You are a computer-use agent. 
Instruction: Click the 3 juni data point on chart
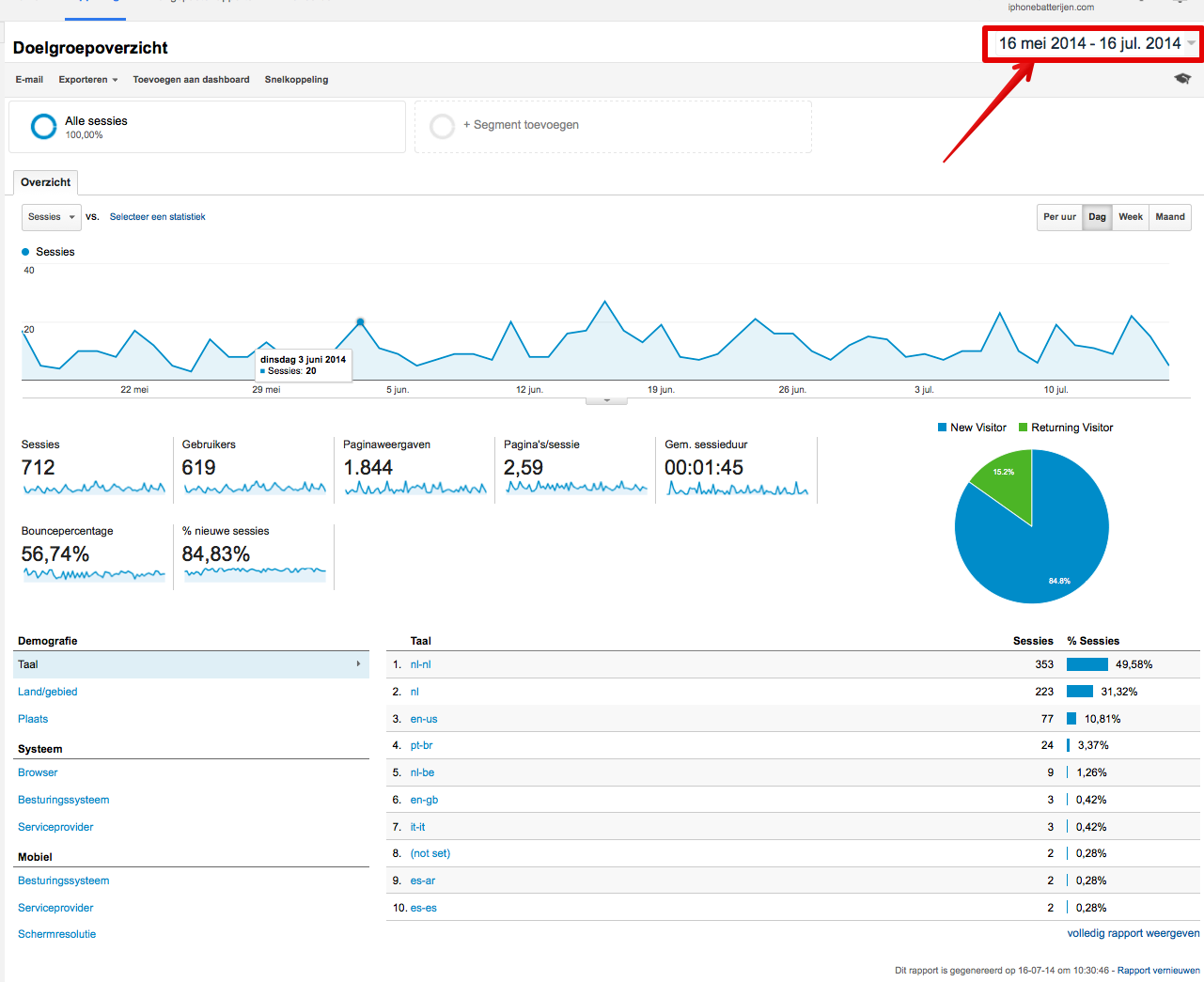click(x=360, y=321)
